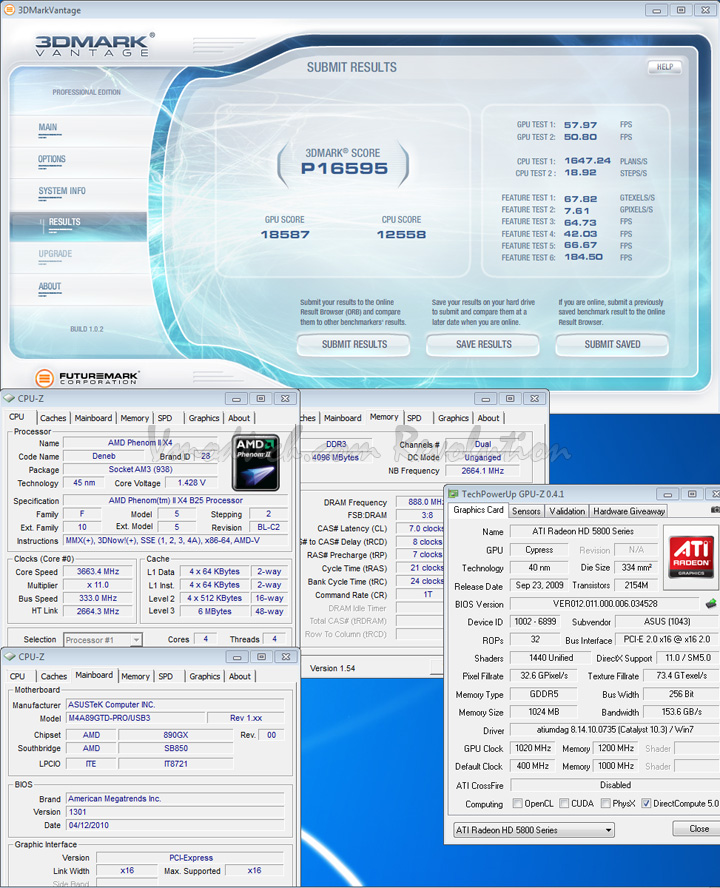This screenshot has width=720, height=888.
Task: Click the SUBMIT RESULTS button
Action: click(354, 344)
